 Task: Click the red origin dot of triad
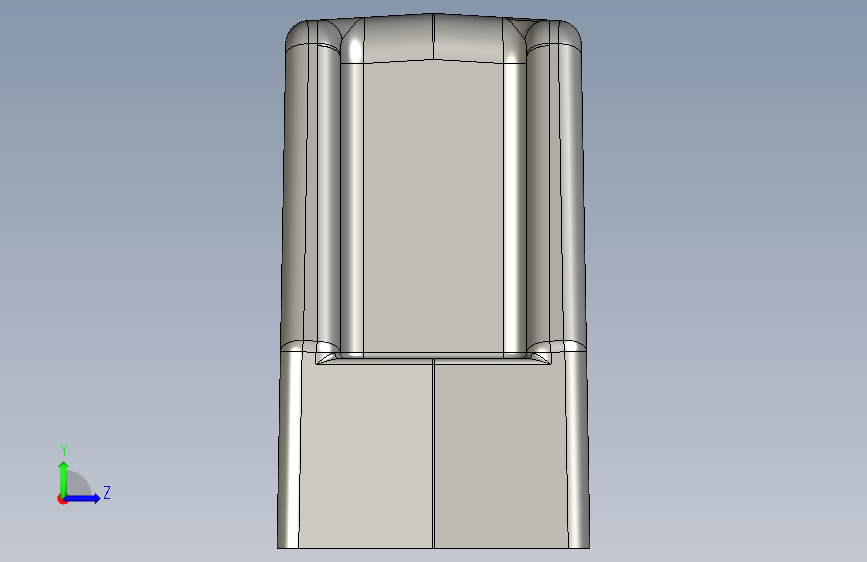(x=62, y=499)
